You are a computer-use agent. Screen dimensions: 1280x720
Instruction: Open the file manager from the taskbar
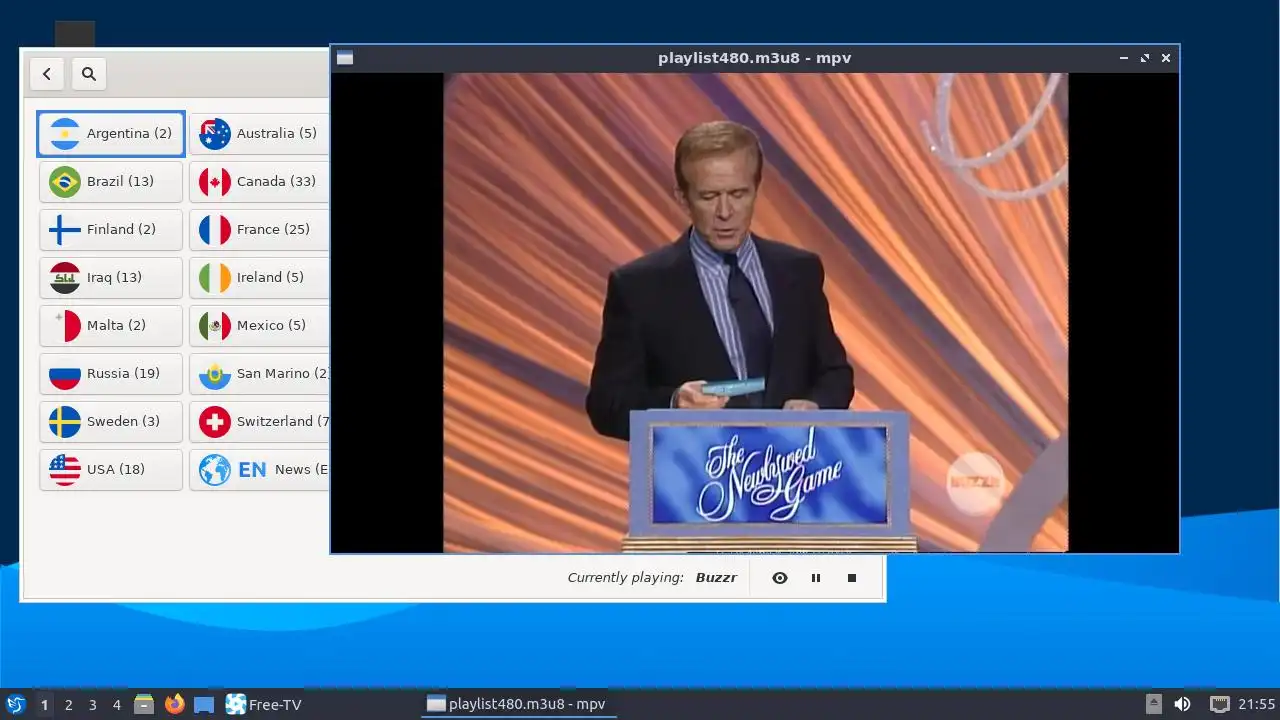(x=144, y=704)
